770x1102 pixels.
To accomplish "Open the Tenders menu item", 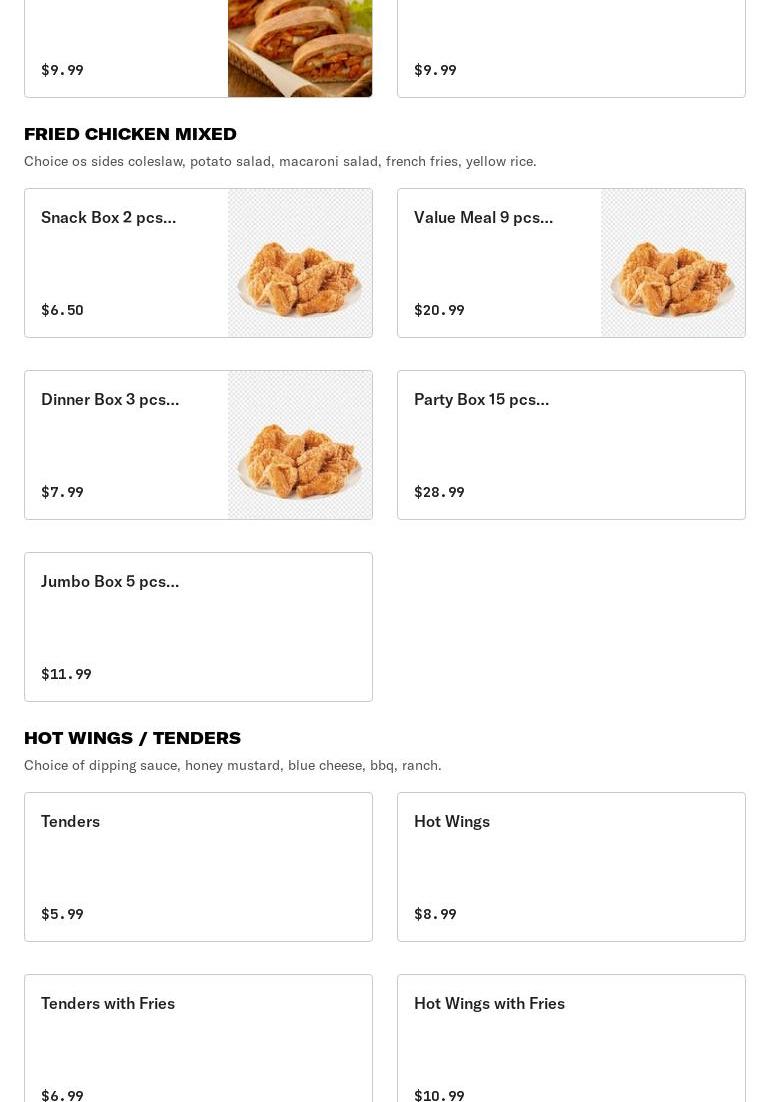I will [198, 867].
